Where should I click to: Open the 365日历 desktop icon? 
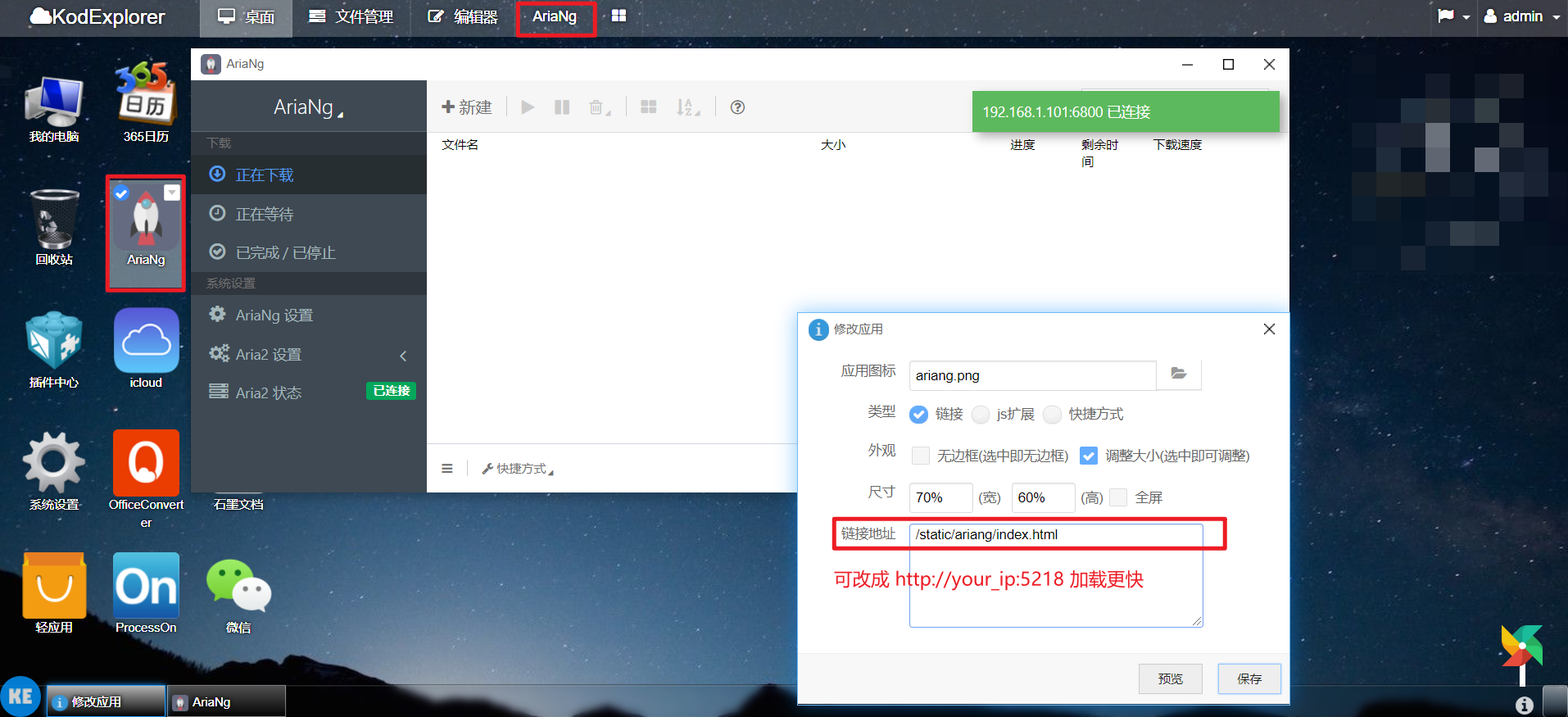click(x=146, y=102)
